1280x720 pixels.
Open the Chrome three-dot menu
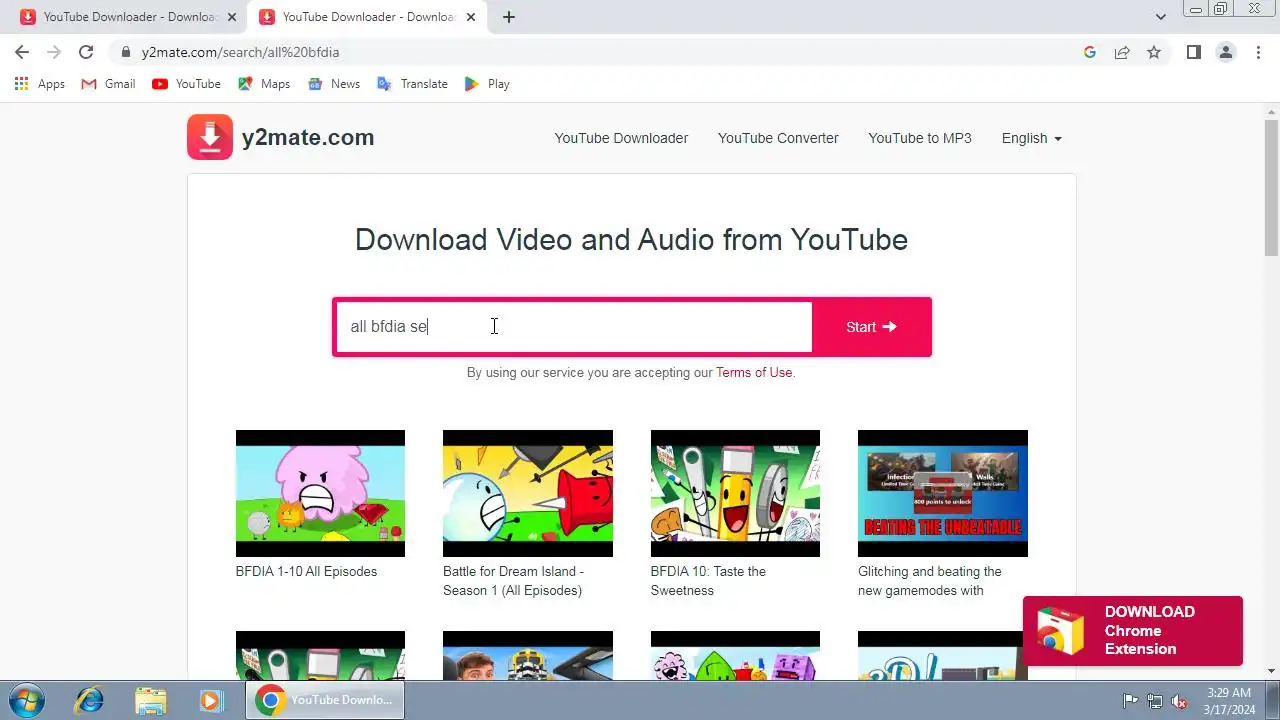[x=1258, y=52]
